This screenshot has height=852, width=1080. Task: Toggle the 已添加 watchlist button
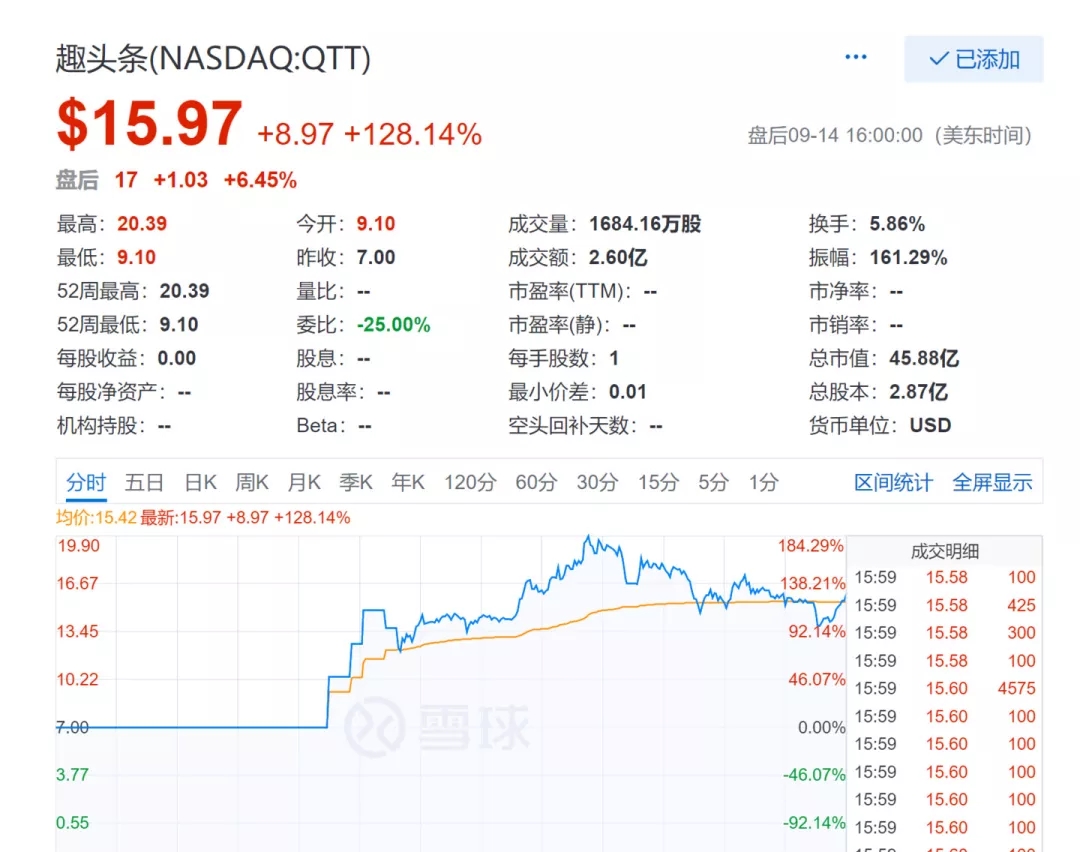pyautogui.click(x=973, y=59)
